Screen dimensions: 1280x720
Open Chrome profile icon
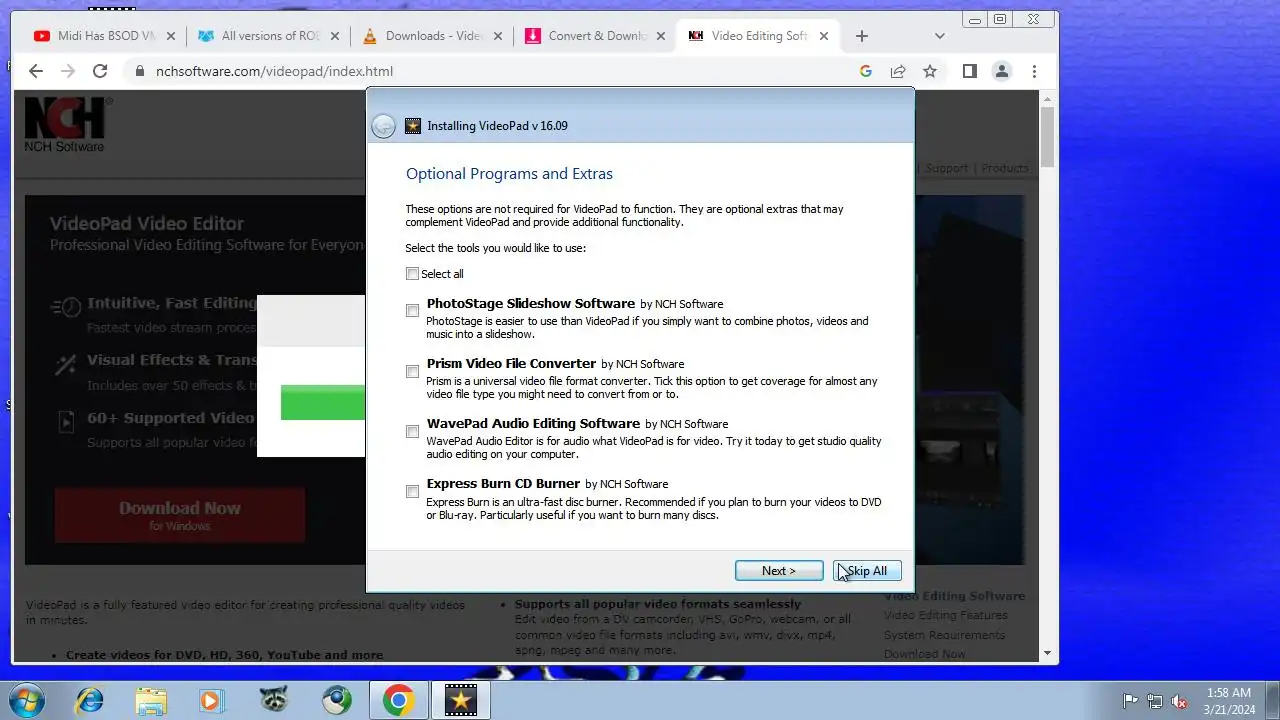click(1001, 71)
